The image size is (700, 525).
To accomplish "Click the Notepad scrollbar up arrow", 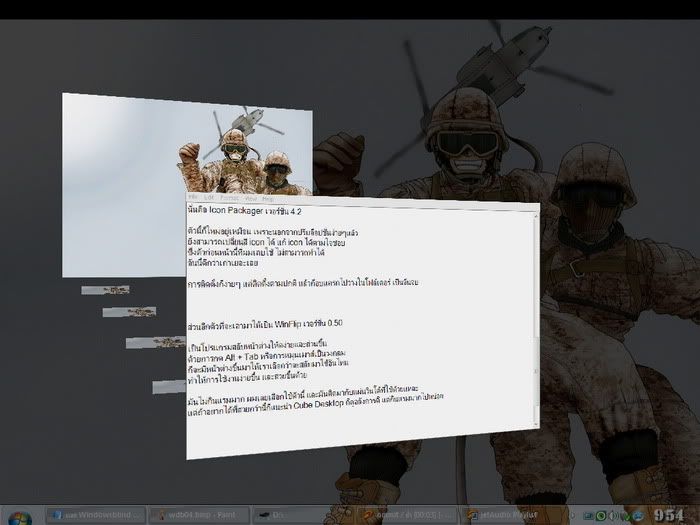I will pos(537,216).
